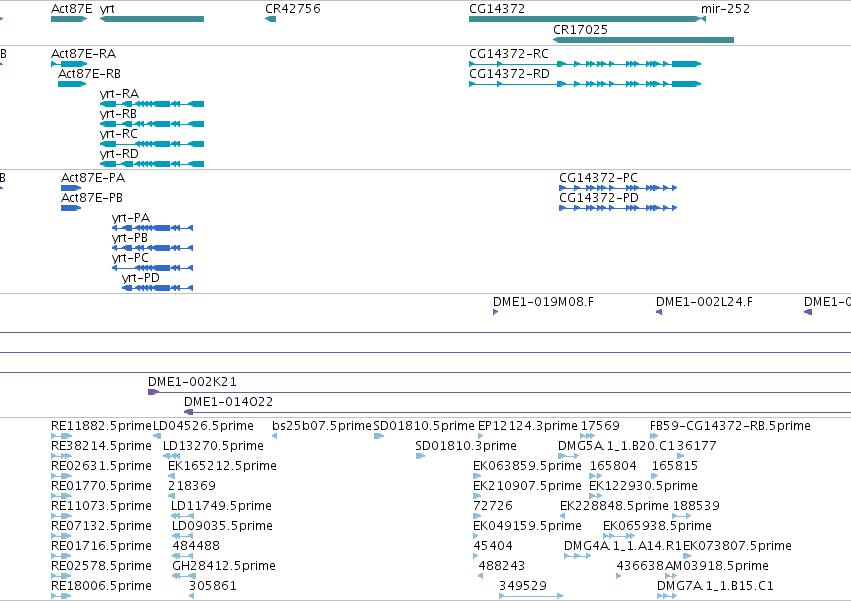Image resolution: width=851 pixels, height=601 pixels.
Task: Select the Act87E gene label
Action: click(x=72, y=9)
